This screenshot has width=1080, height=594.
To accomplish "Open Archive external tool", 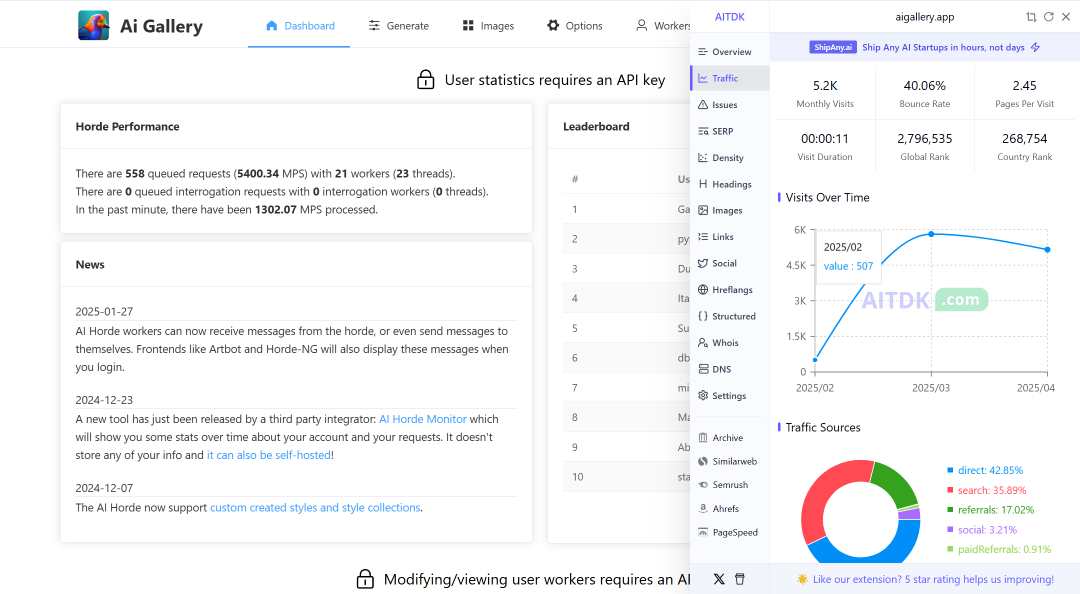I will (729, 438).
